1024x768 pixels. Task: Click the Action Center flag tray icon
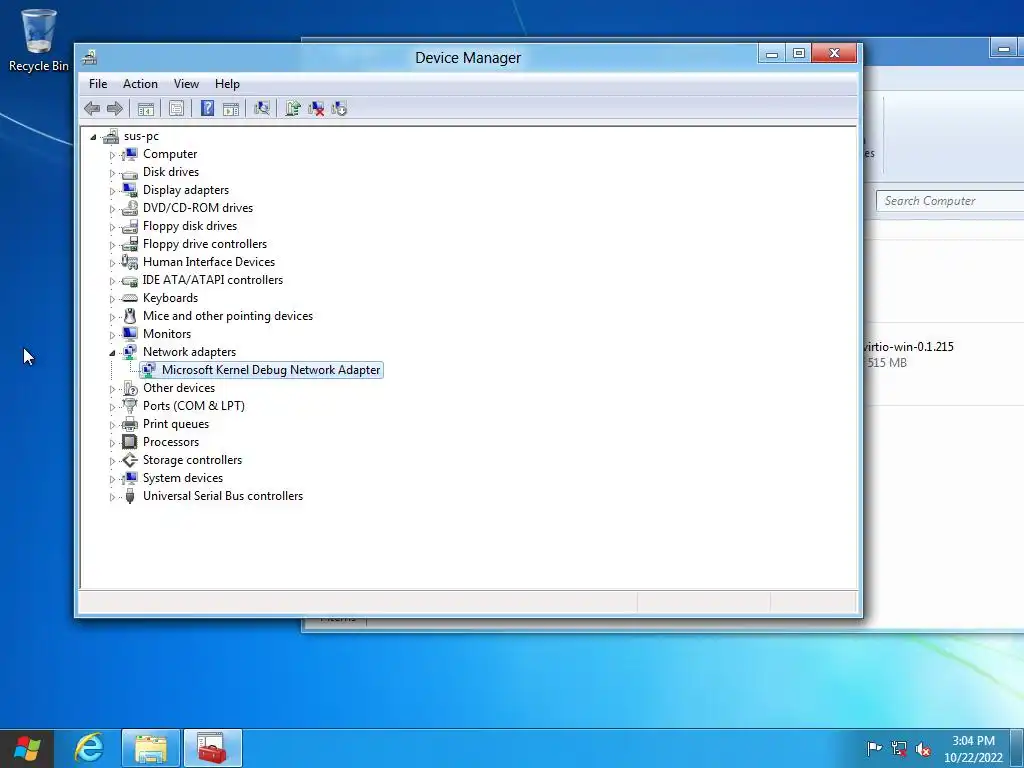pos(874,748)
